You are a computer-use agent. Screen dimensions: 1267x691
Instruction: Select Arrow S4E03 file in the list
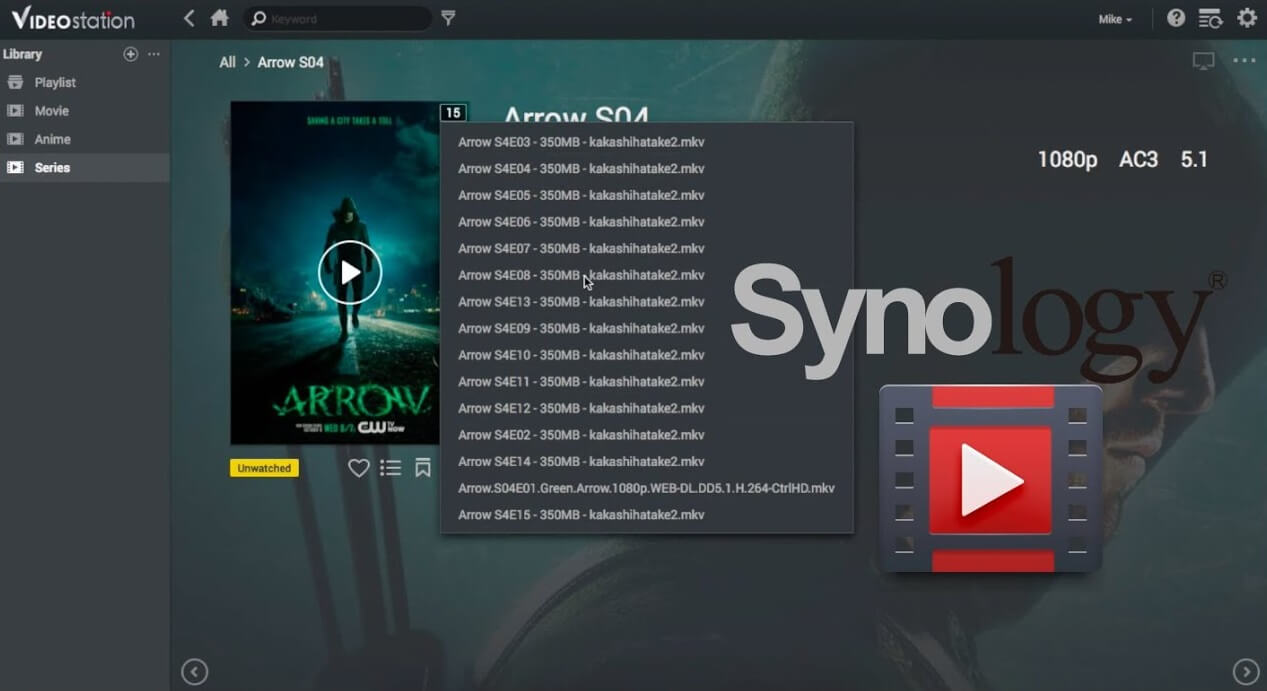[x=647, y=142]
